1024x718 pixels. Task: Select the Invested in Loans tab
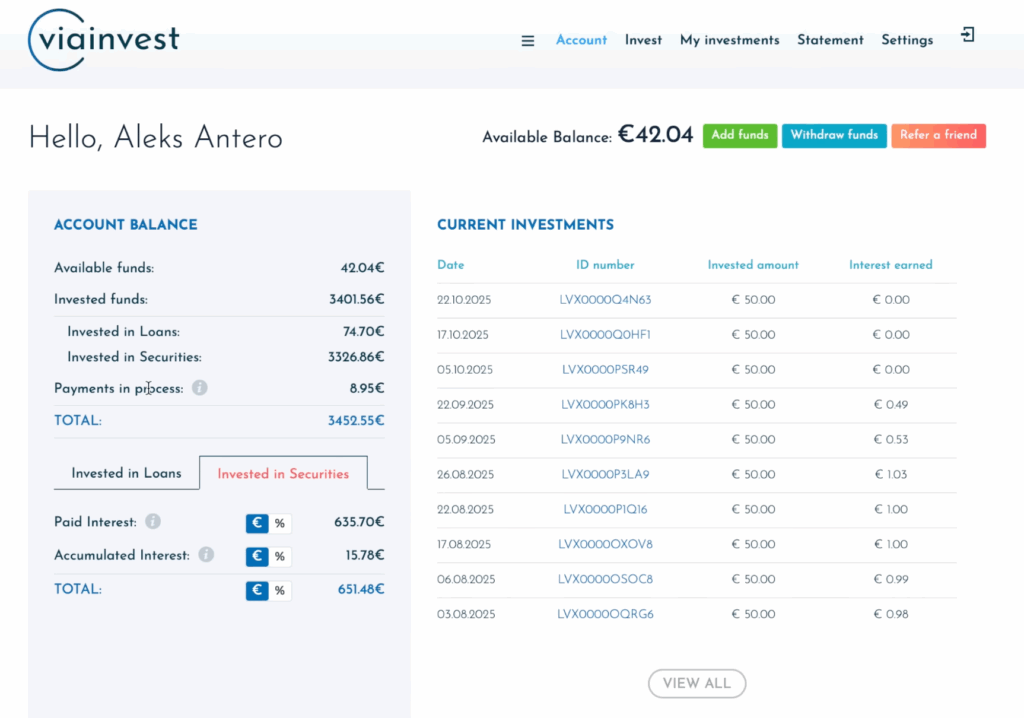pos(126,473)
